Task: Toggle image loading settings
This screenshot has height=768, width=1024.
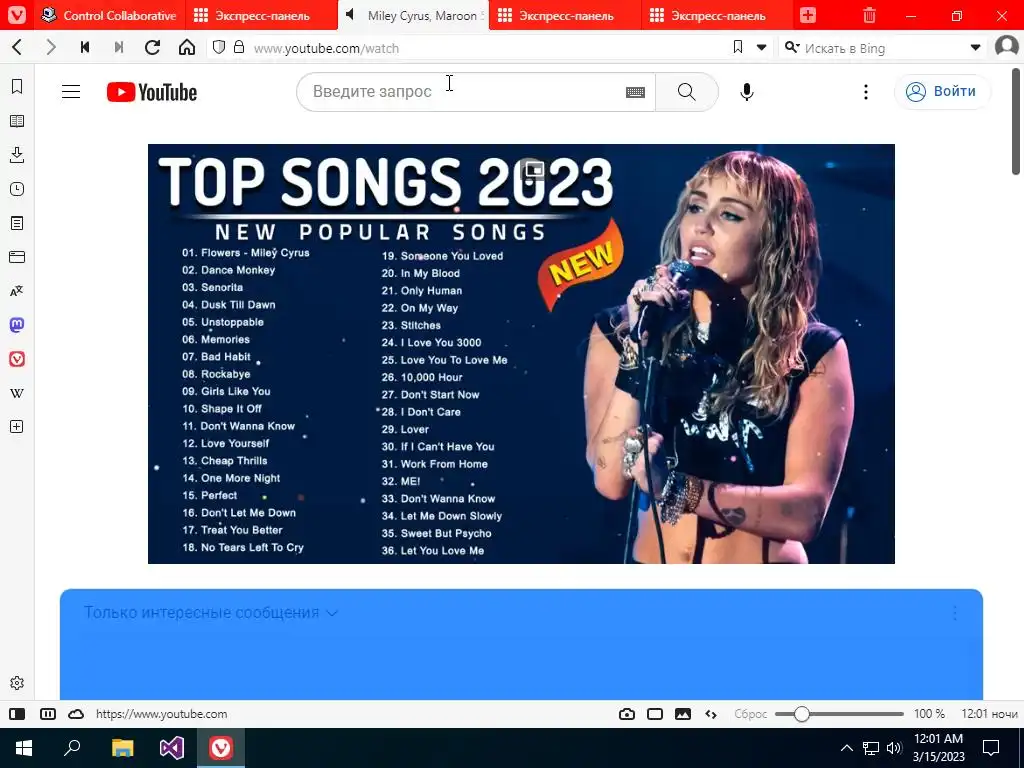Action: coord(683,714)
